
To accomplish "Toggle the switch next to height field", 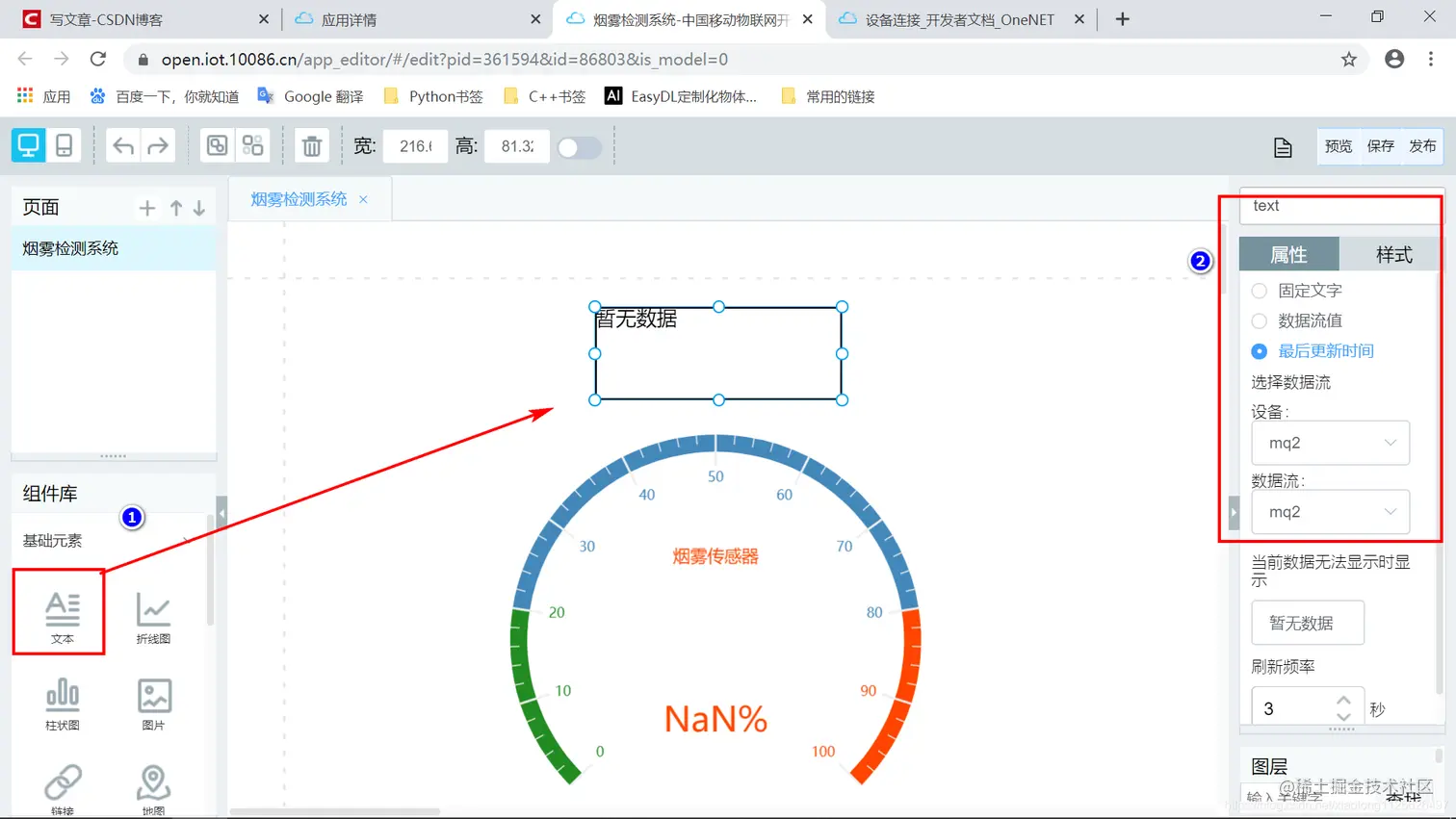I will click(580, 147).
